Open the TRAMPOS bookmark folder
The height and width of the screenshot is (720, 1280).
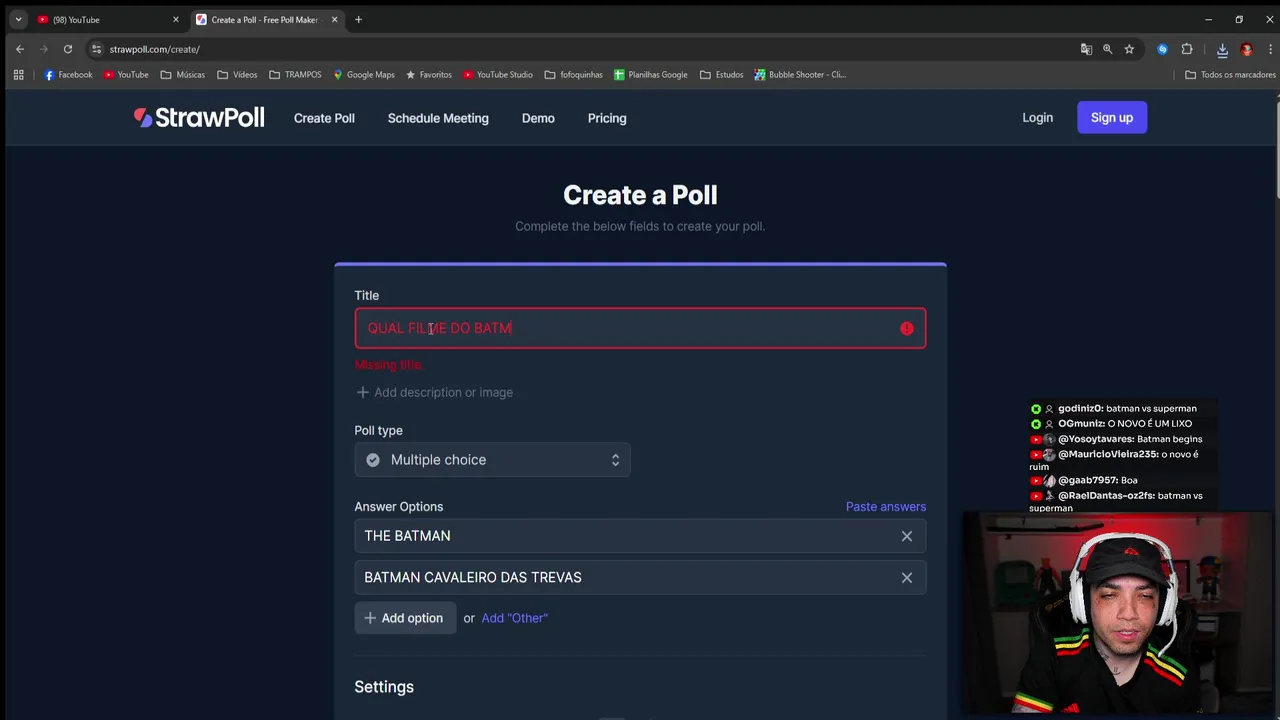click(295, 75)
